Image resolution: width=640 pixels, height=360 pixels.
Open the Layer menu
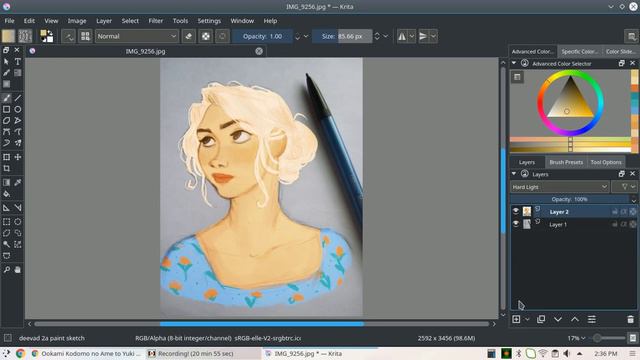[104, 21]
